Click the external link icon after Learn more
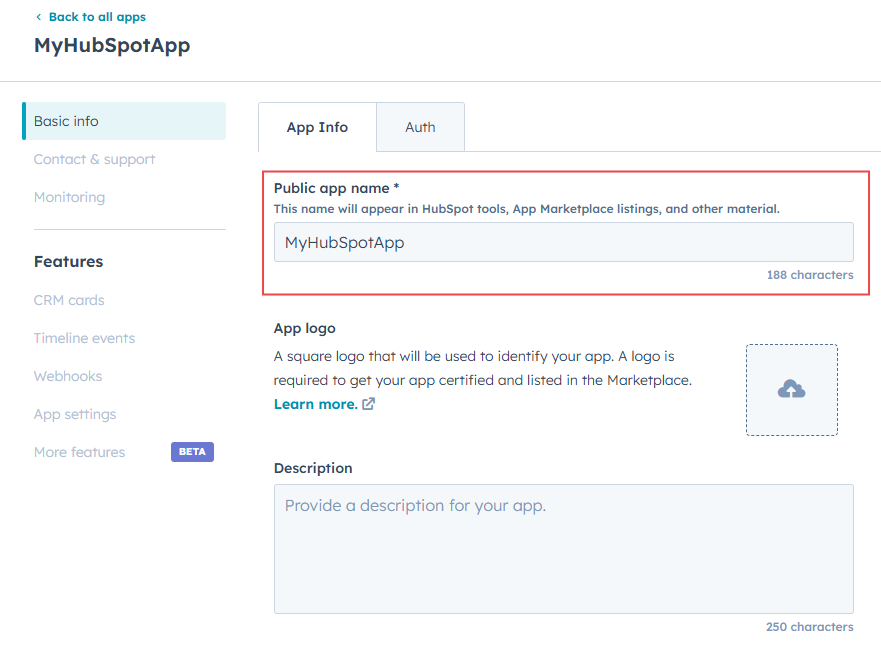This screenshot has width=881, height=657. [368, 404]
